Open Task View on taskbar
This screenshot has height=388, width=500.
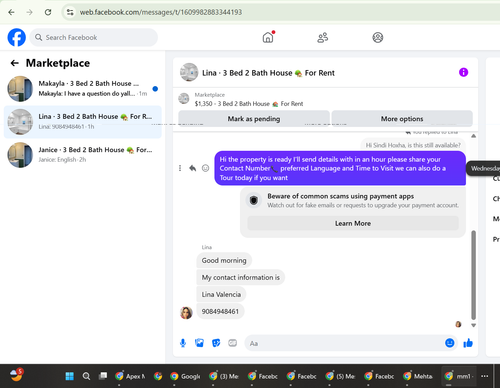point(103,376)
